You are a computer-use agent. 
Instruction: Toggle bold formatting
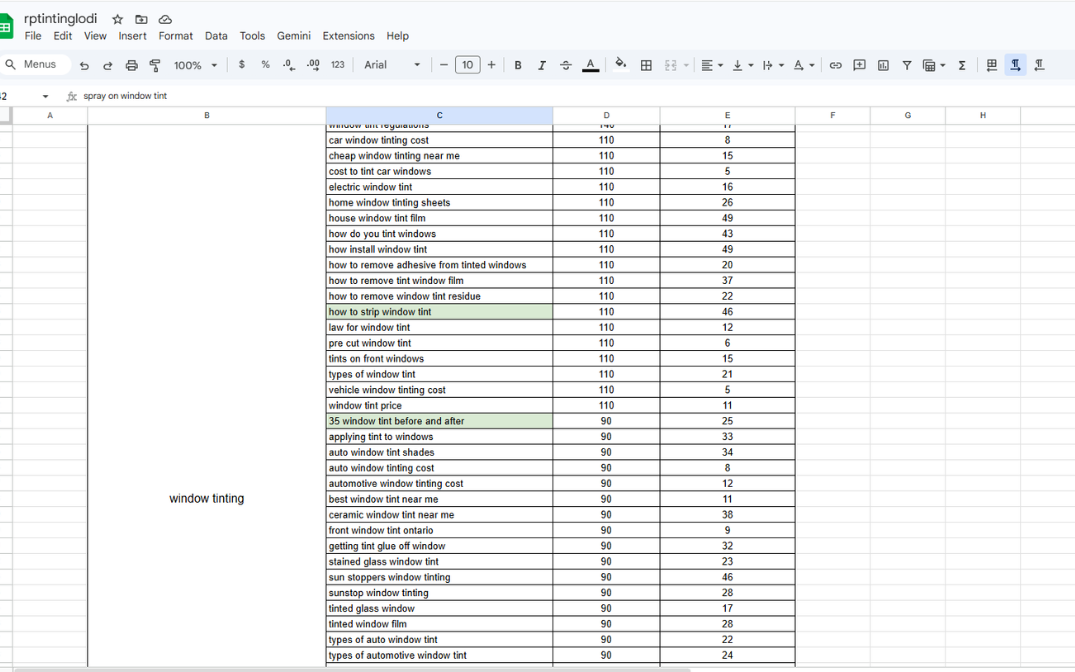(x=518, y=65)
